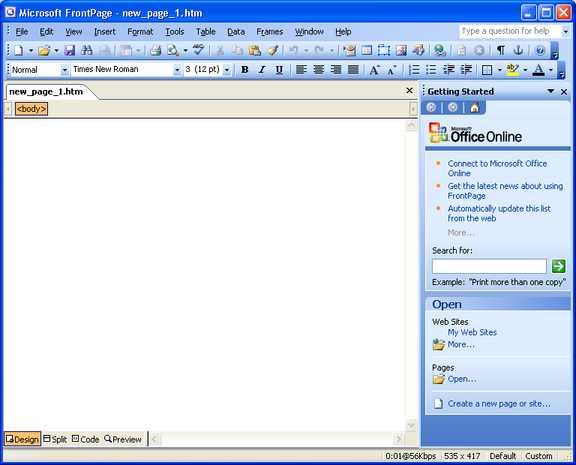Image resolution: width=576 pixels, height=465 pixels.
Task: Open the My Web Sites link
Action: tap(472, 332)
